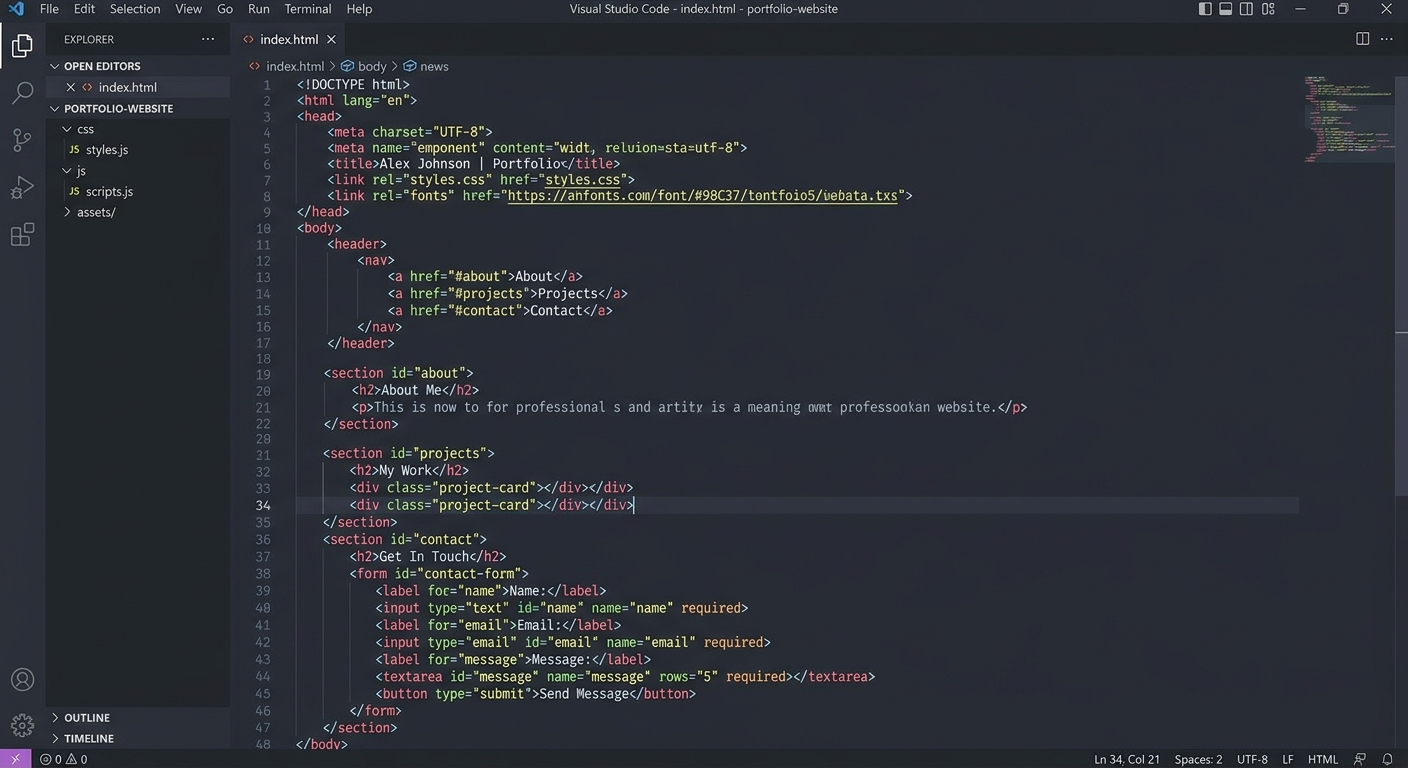Screen dimensions: 1408x768
Task: Open the Accounts menu
Action: point(22,679)
